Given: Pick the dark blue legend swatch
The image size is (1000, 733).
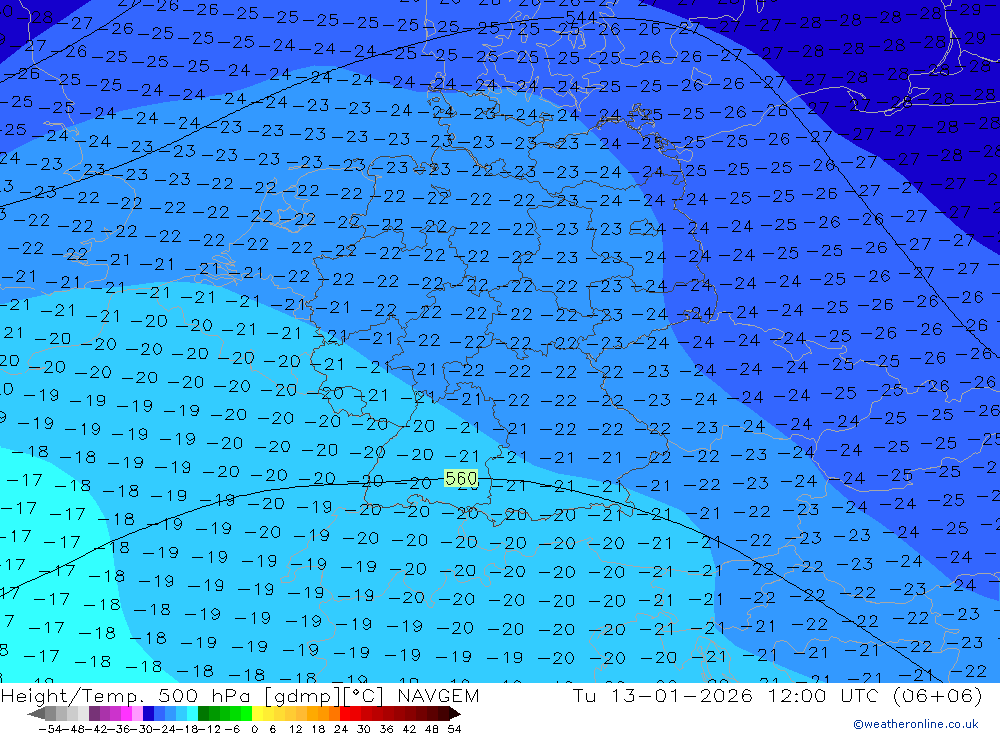Looking at the screenshot, I should 148,714.
